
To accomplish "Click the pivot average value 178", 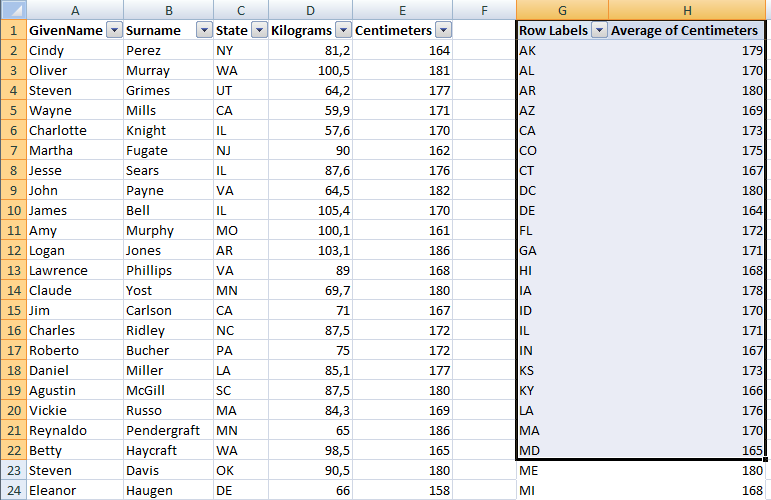I will pos(687,291).
